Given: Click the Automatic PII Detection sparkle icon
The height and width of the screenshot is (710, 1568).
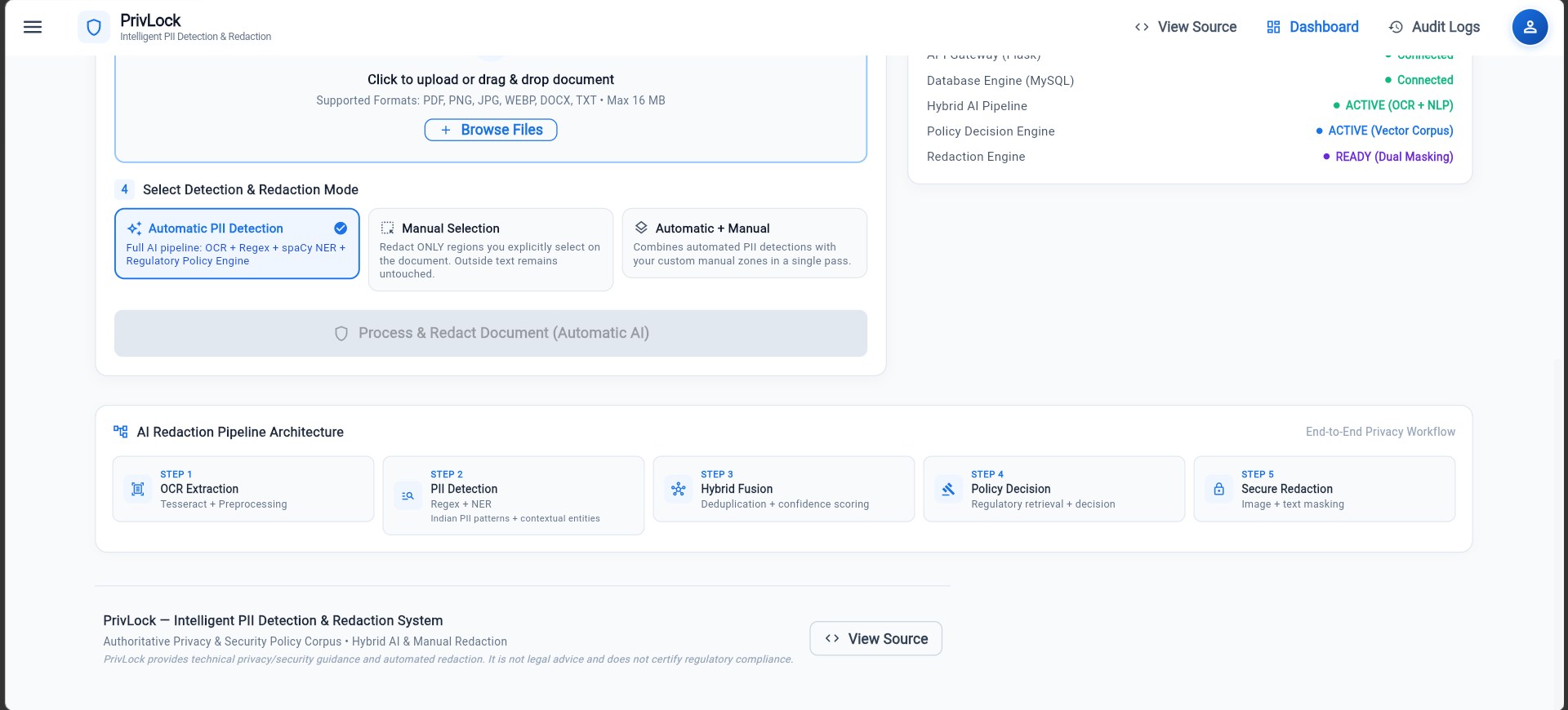Looking at the screenshot, I should point(135,229).
